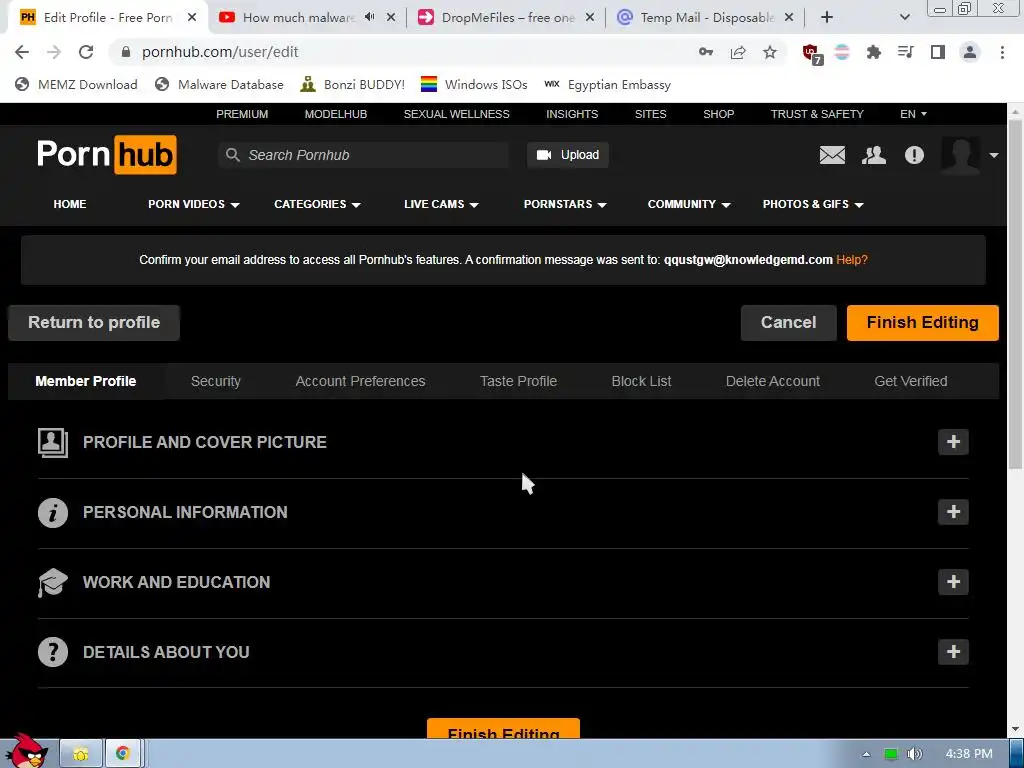This screenshot has height=768, width=1024.
Task: Toggle the browser side panel icon
Action: point(937,52)
